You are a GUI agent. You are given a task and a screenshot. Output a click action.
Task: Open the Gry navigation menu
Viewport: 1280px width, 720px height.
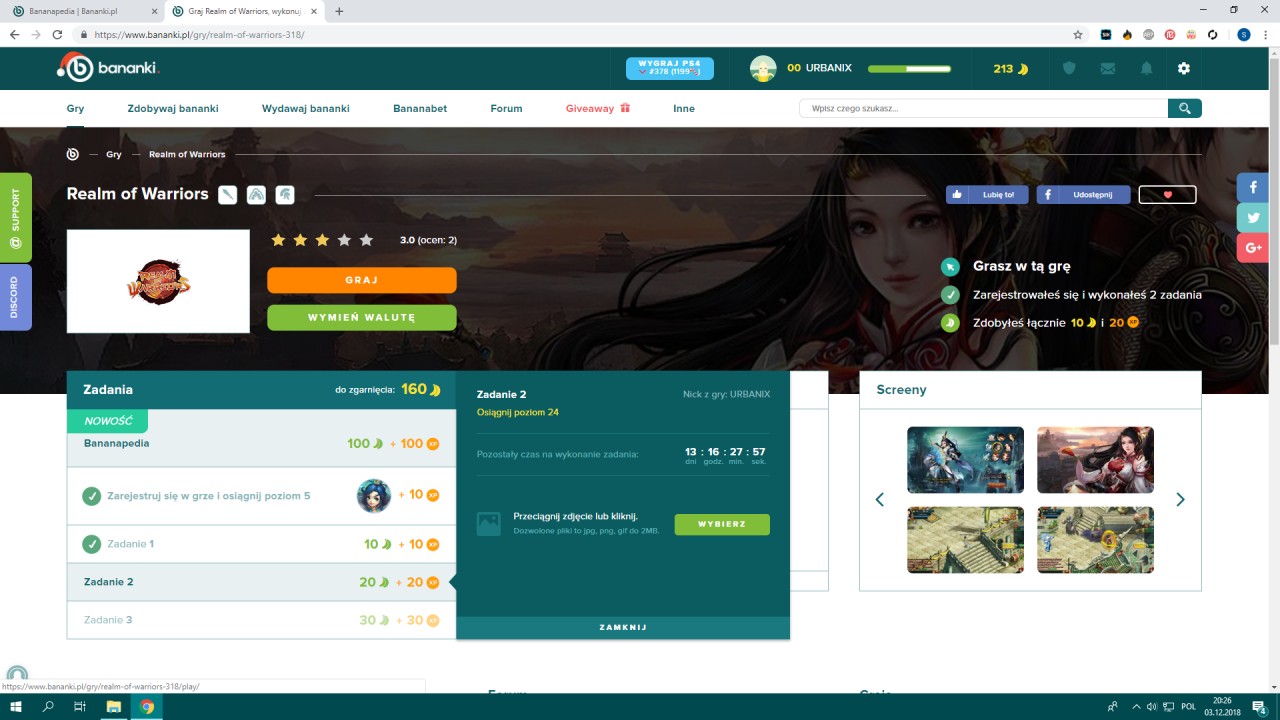(75, 108)
